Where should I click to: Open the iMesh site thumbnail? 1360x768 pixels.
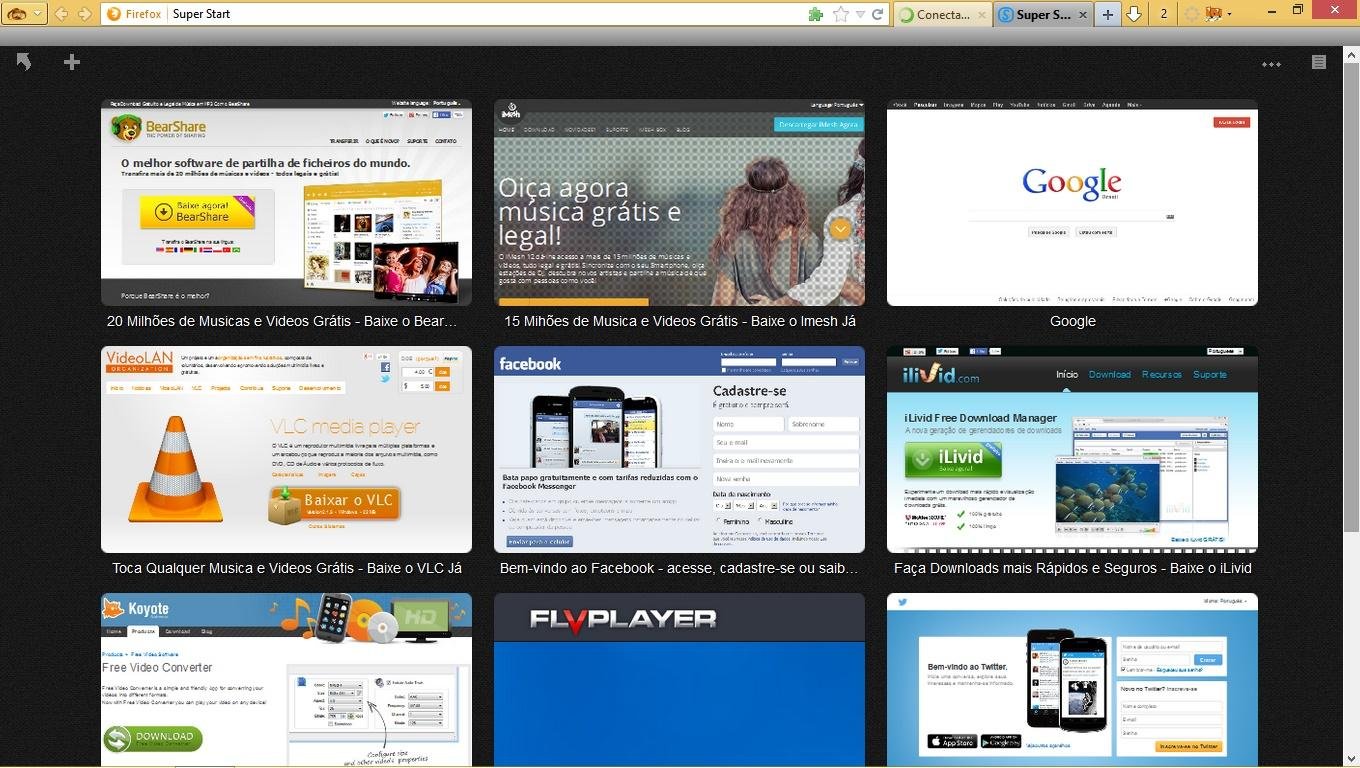(x=679, y=202)
